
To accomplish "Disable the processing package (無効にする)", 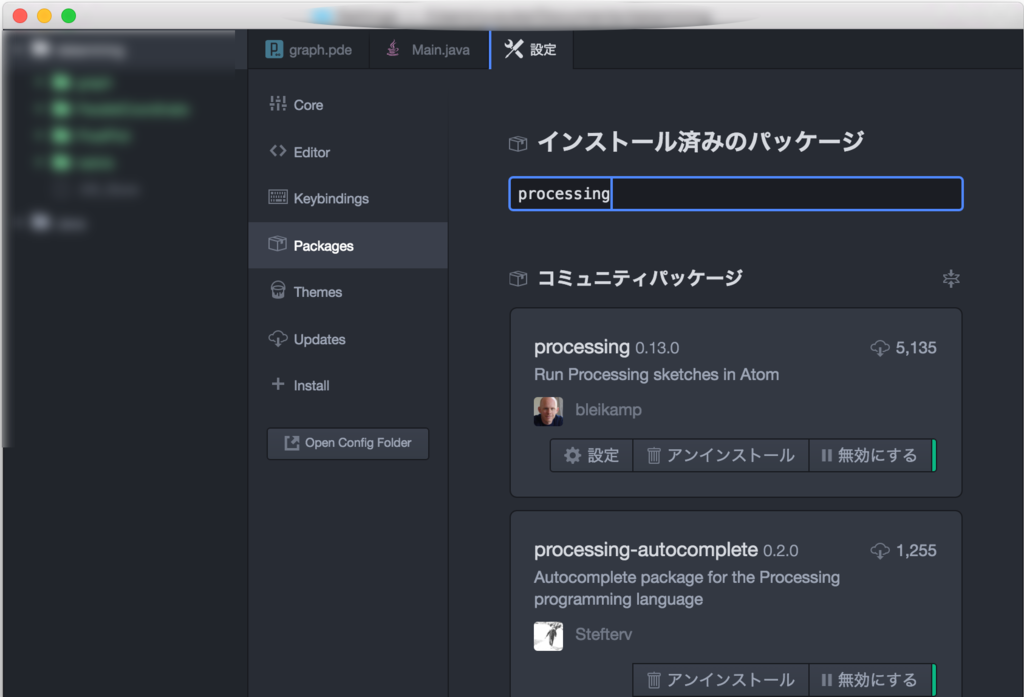I will coord(871,455).
